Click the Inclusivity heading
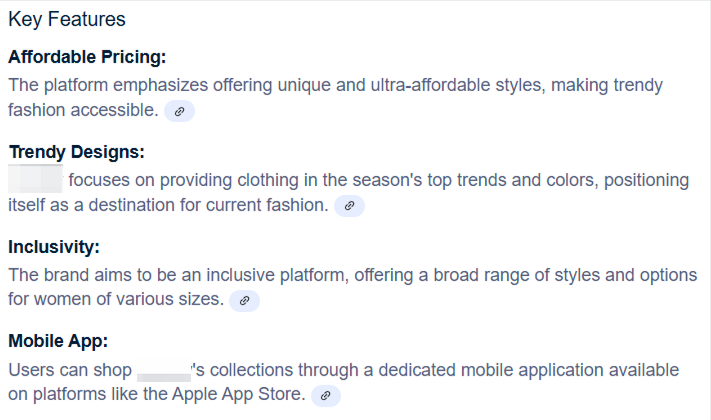 click(x=54, y=246)
